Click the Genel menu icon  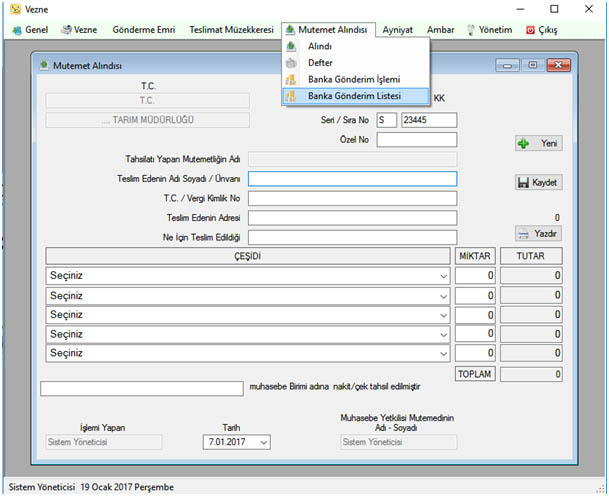click(x=17, y=30)
